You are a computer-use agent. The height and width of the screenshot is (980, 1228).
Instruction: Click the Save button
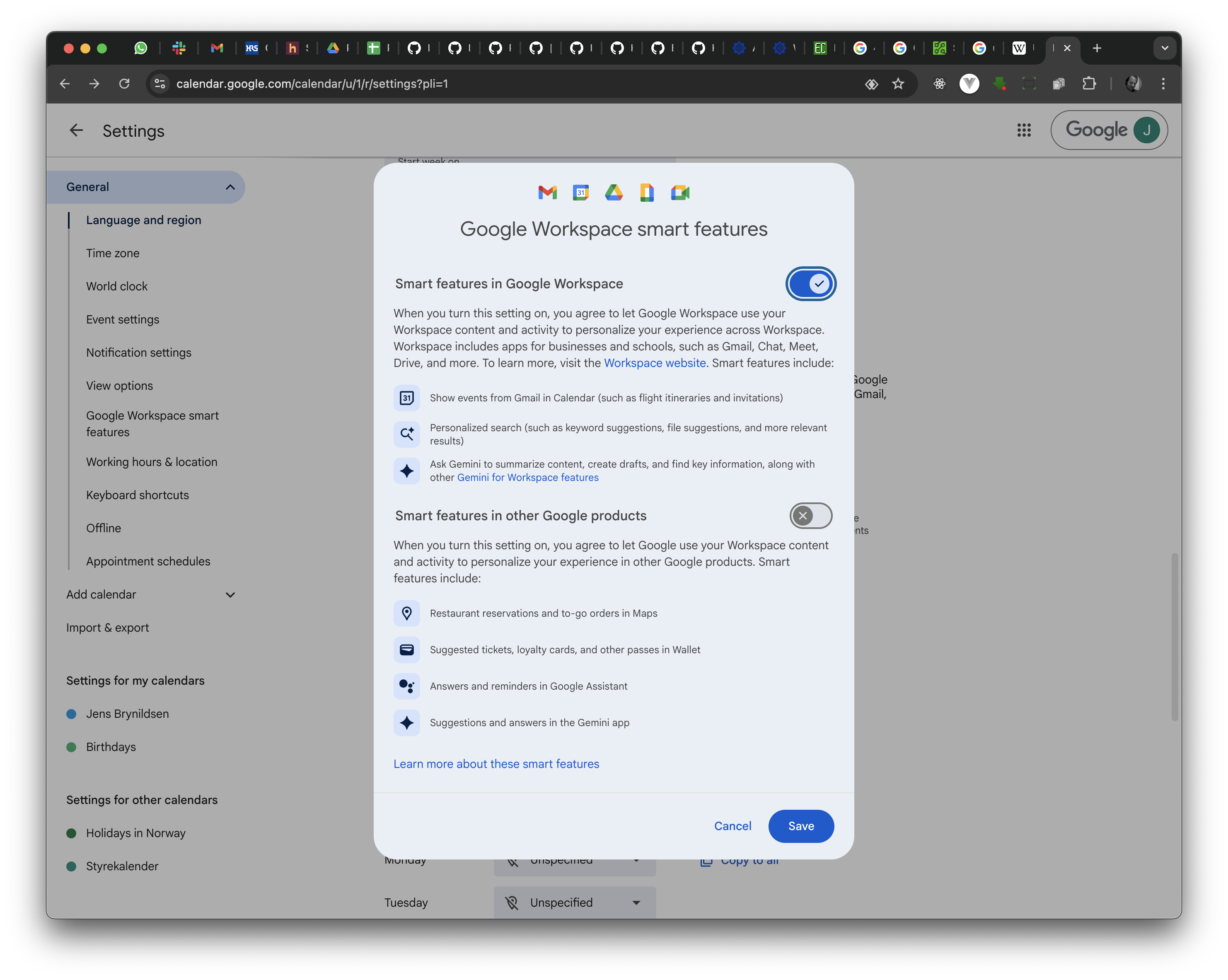point(800,826)
